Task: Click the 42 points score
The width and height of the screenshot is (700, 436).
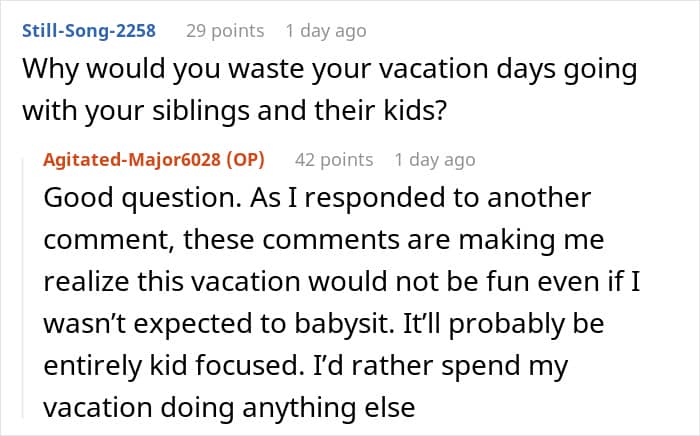Action: 334,160
